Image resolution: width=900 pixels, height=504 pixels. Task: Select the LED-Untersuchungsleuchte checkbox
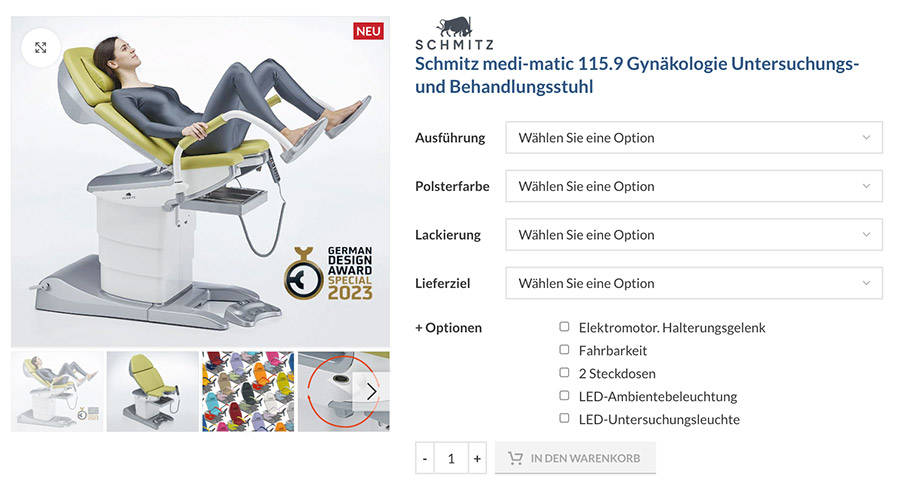[x=564, y=418]
